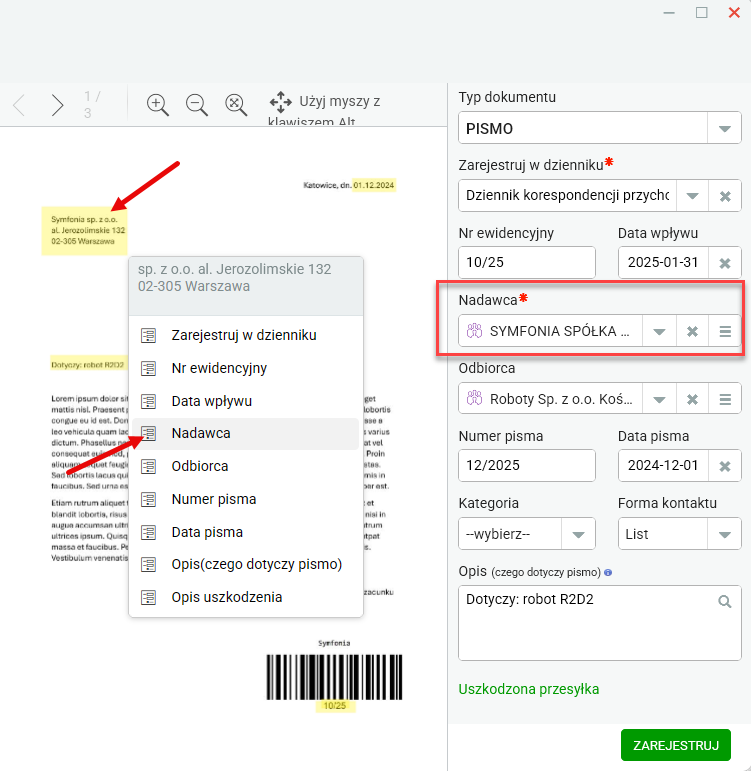Select Opis(czego dotyczy pismo) menu entry
Image resolution: width=751 pixels, height=771 pixels.
point(245,564)
